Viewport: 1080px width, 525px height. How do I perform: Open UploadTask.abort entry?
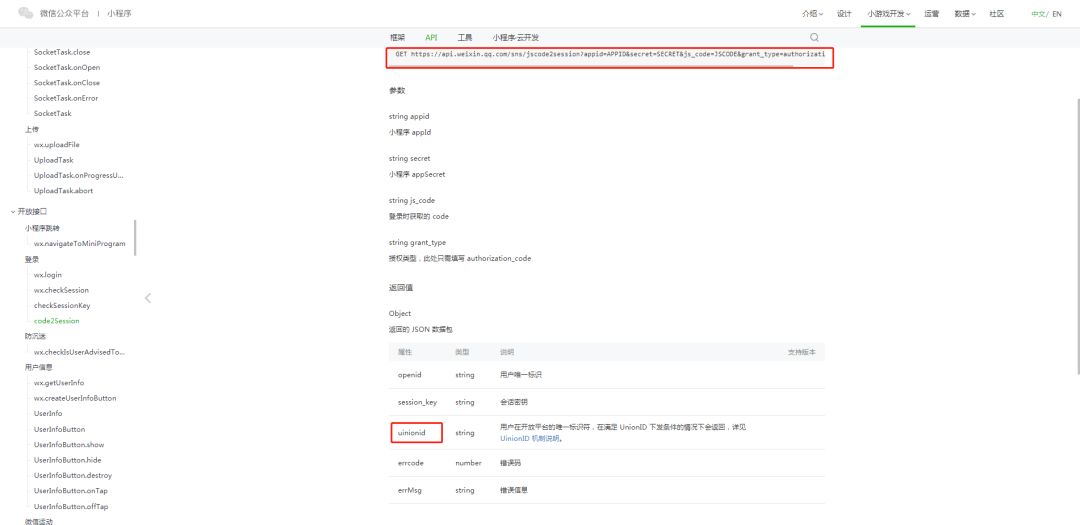(63, 190)
